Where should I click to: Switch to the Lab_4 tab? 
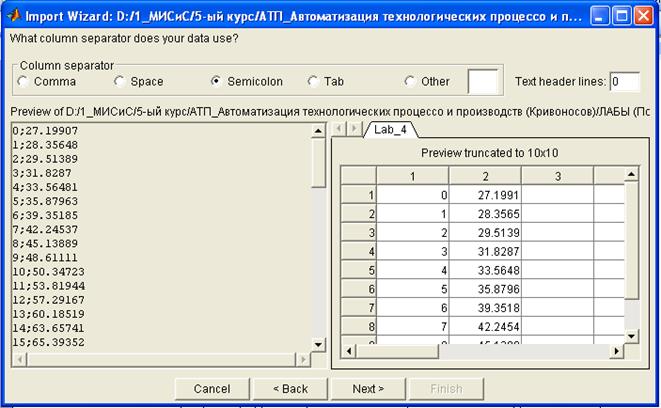(389, 130)
